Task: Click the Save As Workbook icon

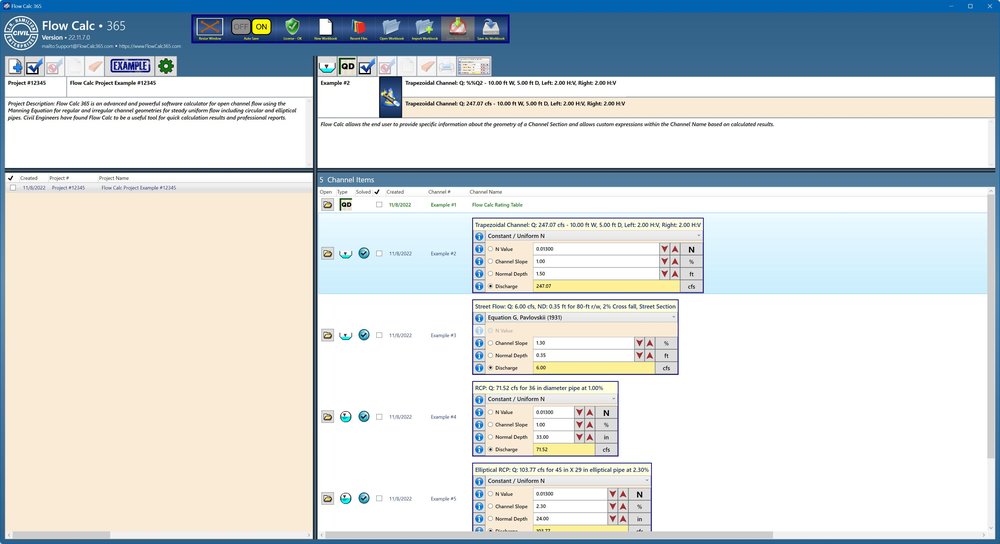Action: [x=490, y=27]
